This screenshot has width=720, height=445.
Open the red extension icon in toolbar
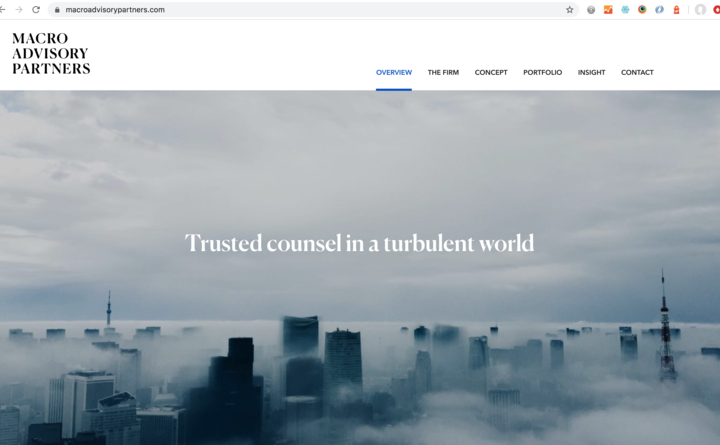pyautogui.click(x=676, y=9)
